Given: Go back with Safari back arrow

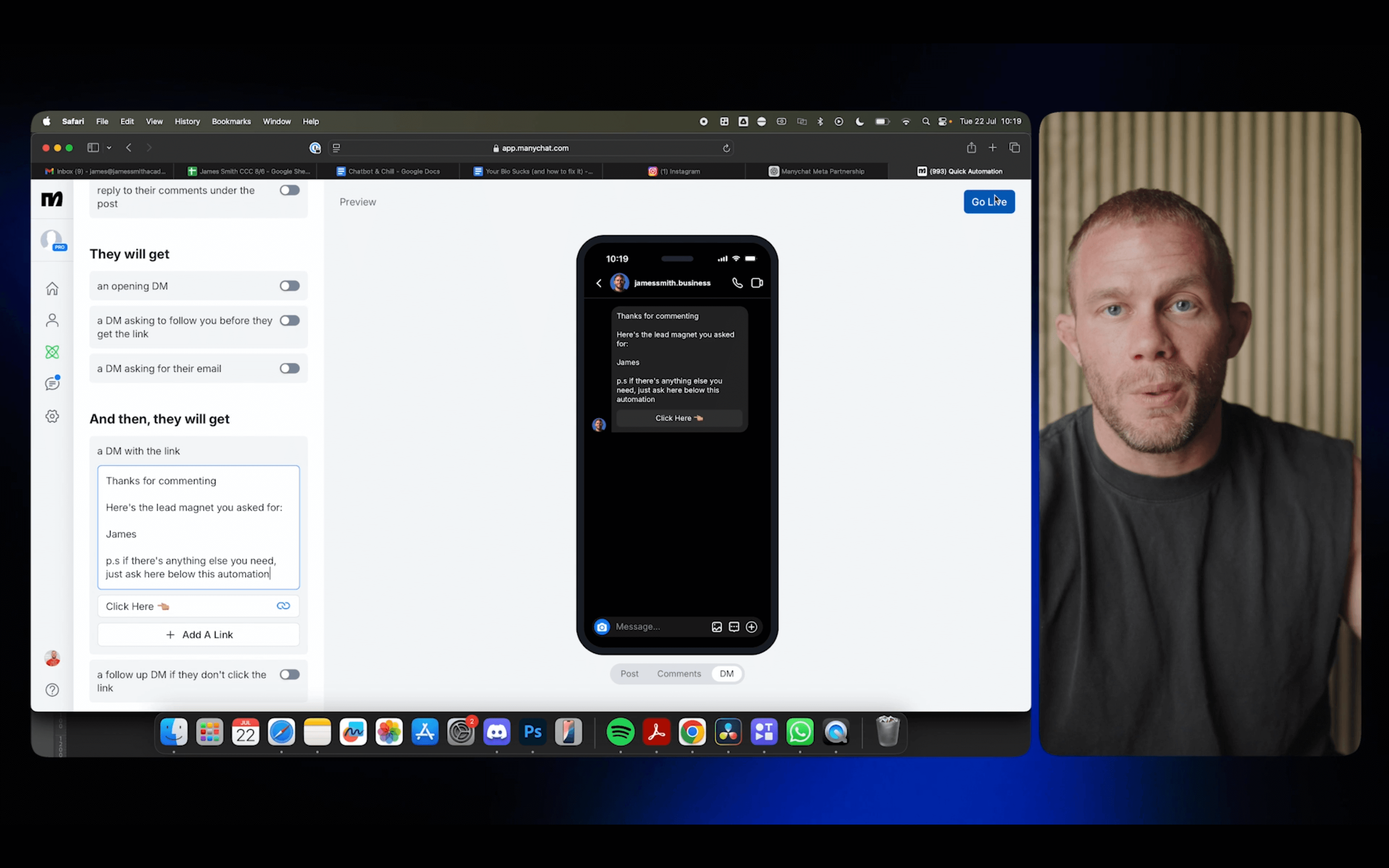Looking at the screenshot, I should [129, 147].
